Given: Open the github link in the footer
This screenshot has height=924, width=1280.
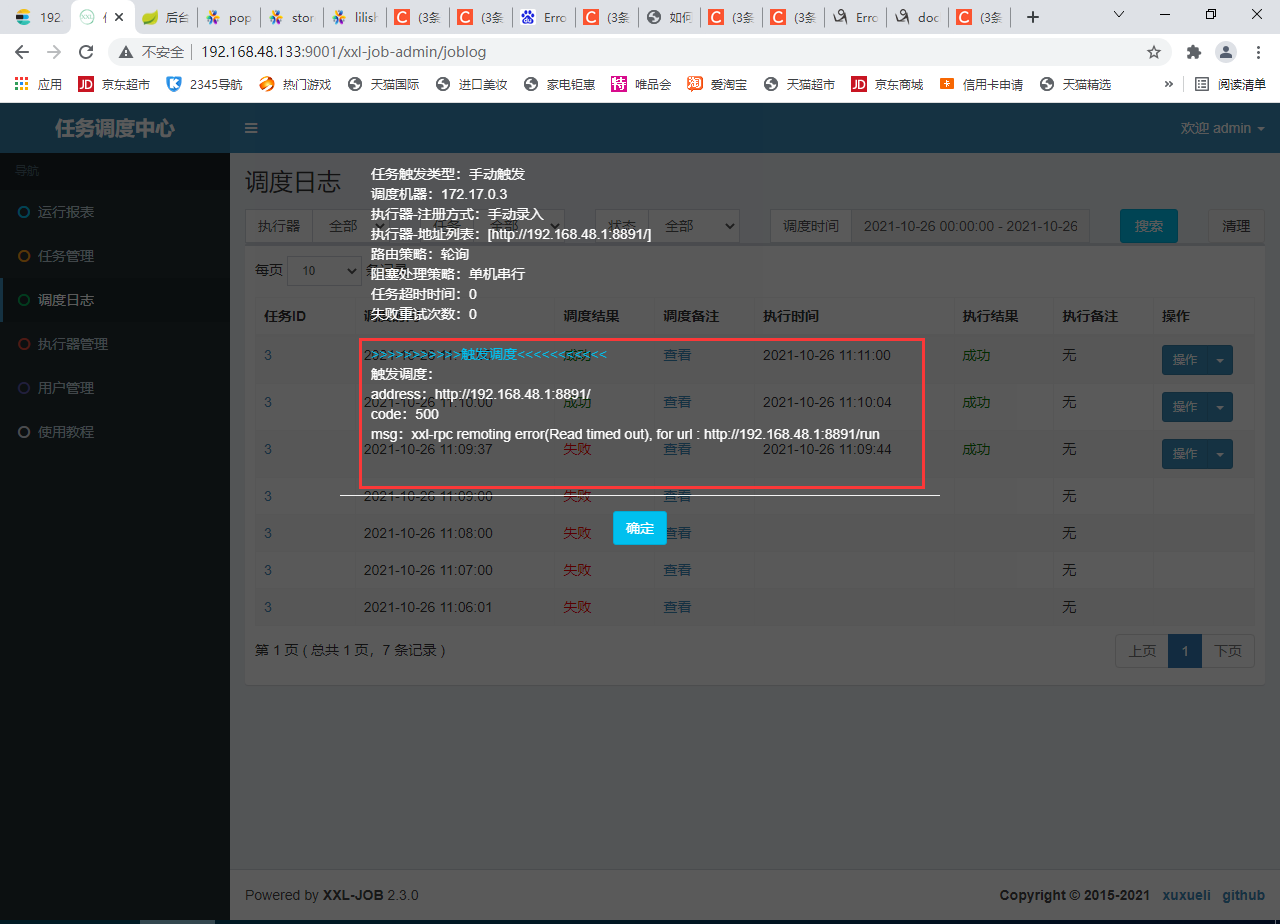Looking at the screenshot, I should pos(1243,895).
